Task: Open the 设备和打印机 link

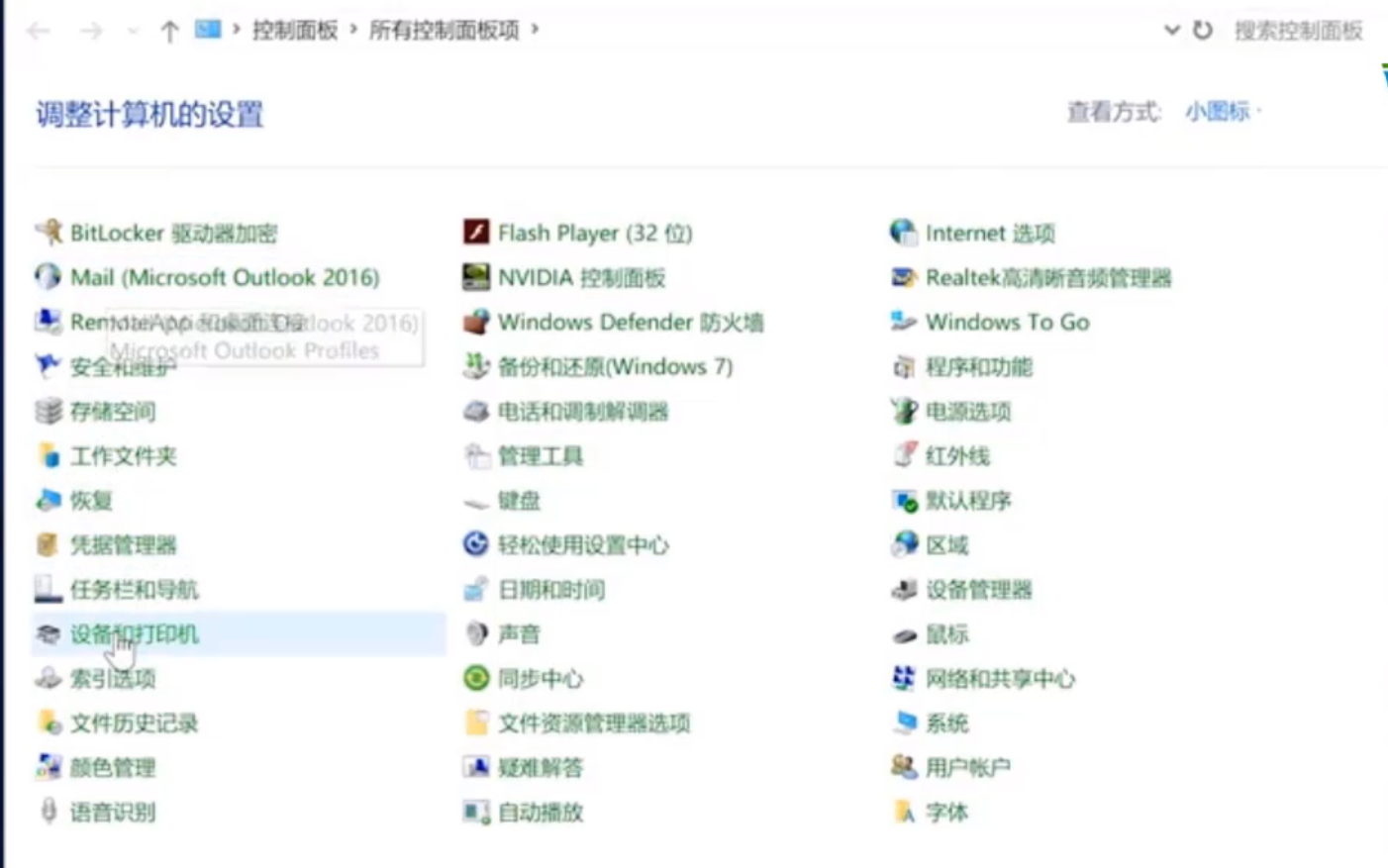Action: tap(134, 633)
